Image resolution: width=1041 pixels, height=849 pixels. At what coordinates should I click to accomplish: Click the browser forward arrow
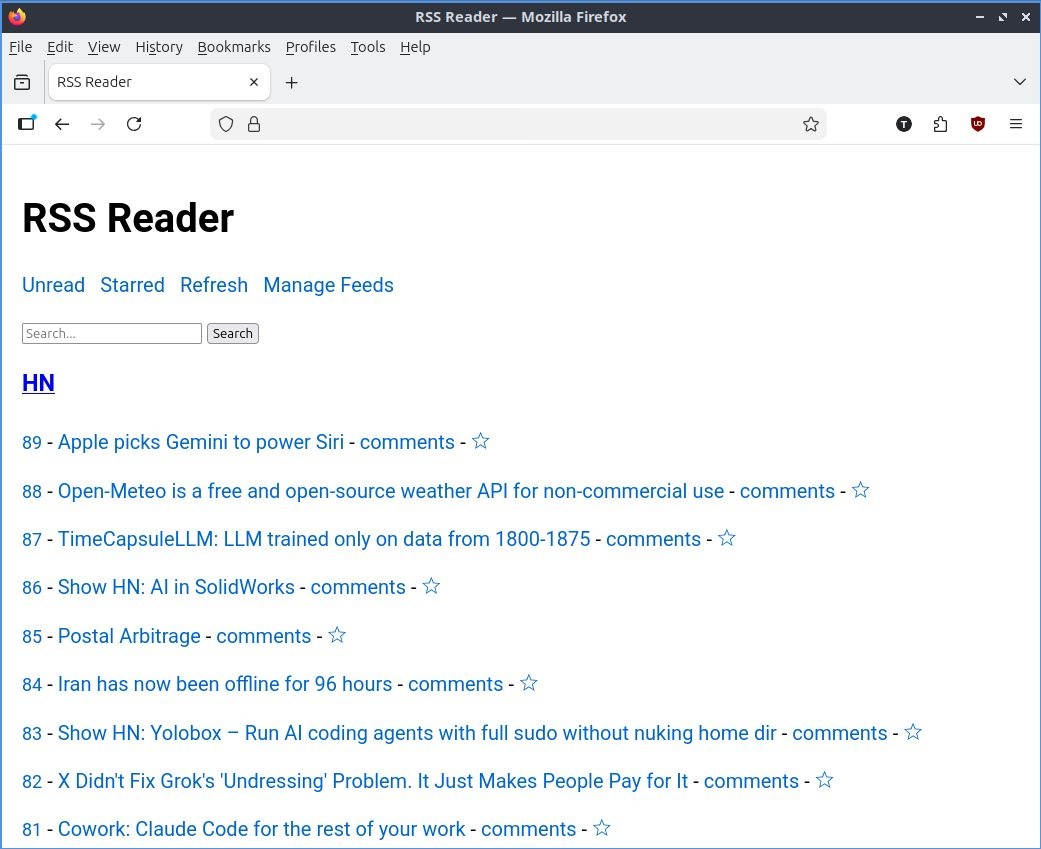[98, 124]
